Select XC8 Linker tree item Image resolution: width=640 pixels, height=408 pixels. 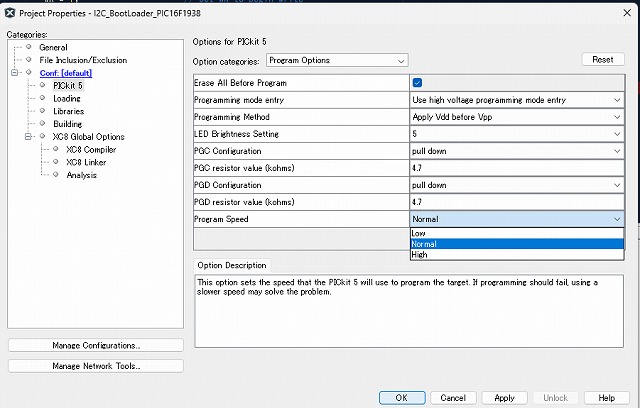pos(86,162)
